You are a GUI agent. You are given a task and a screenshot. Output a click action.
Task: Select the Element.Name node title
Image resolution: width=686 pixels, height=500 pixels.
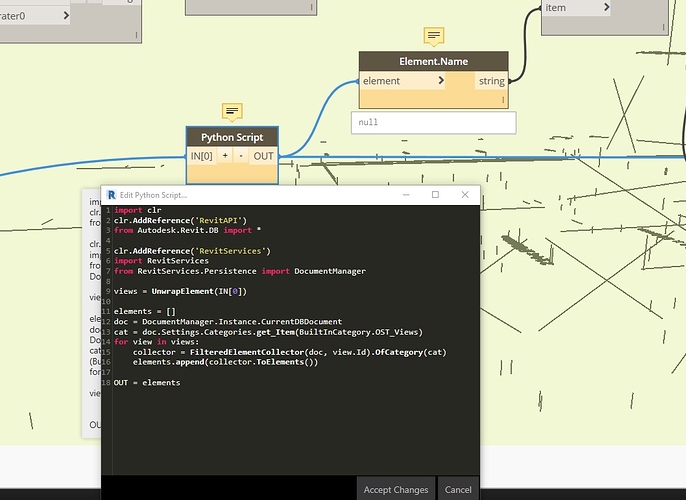pos(434,61)
